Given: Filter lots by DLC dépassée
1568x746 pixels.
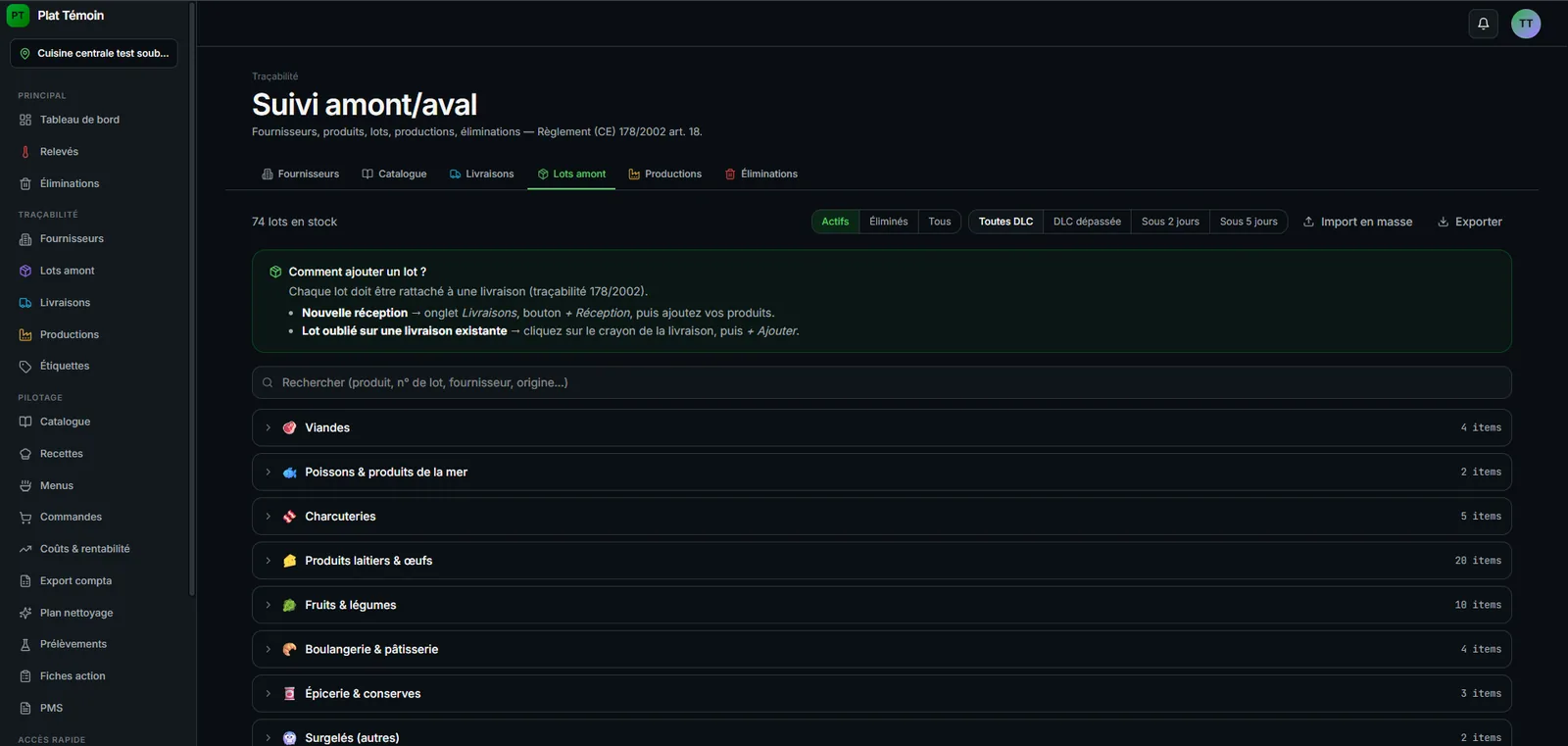Looking at the screenshot, I should pos(1087,222).
